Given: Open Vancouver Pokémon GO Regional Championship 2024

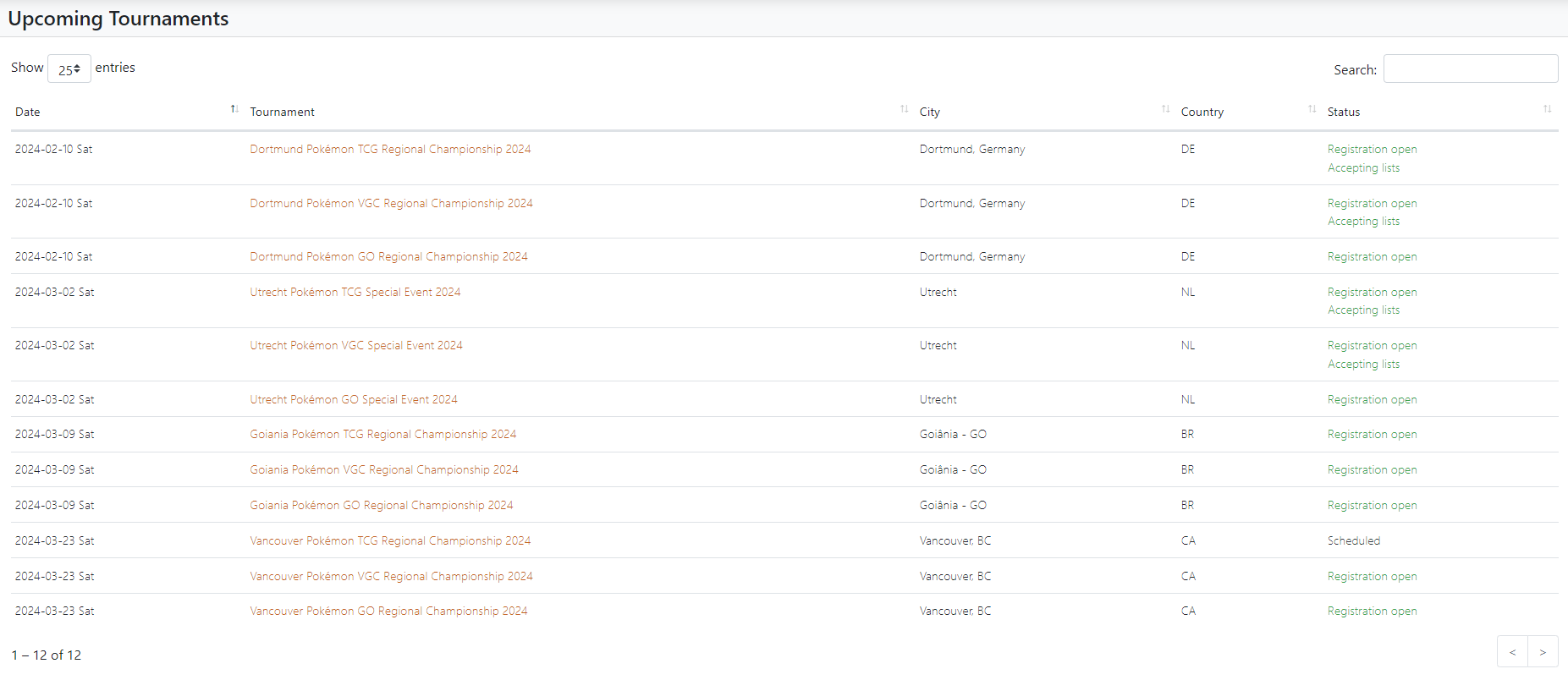Looking at the screenshot, I should 388,611.
